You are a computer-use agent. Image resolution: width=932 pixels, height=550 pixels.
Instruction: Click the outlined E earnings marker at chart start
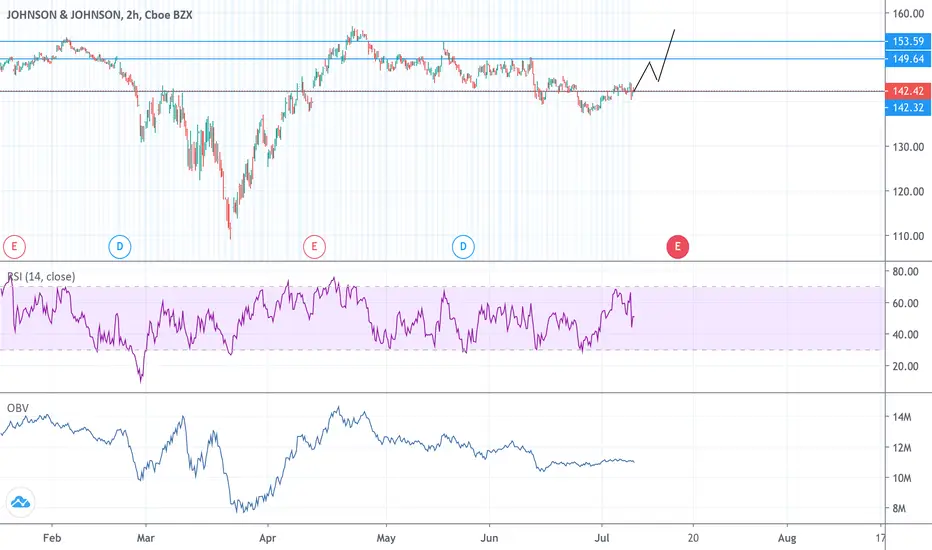[x=14, y=247]
